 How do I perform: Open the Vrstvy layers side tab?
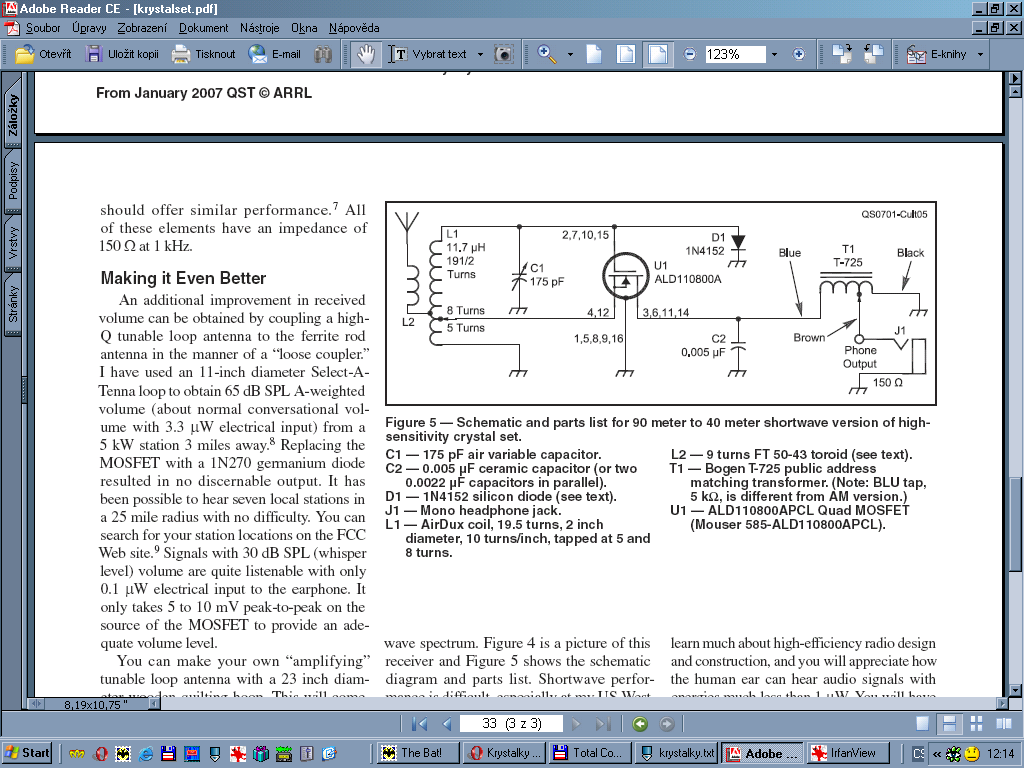(13, 242)
